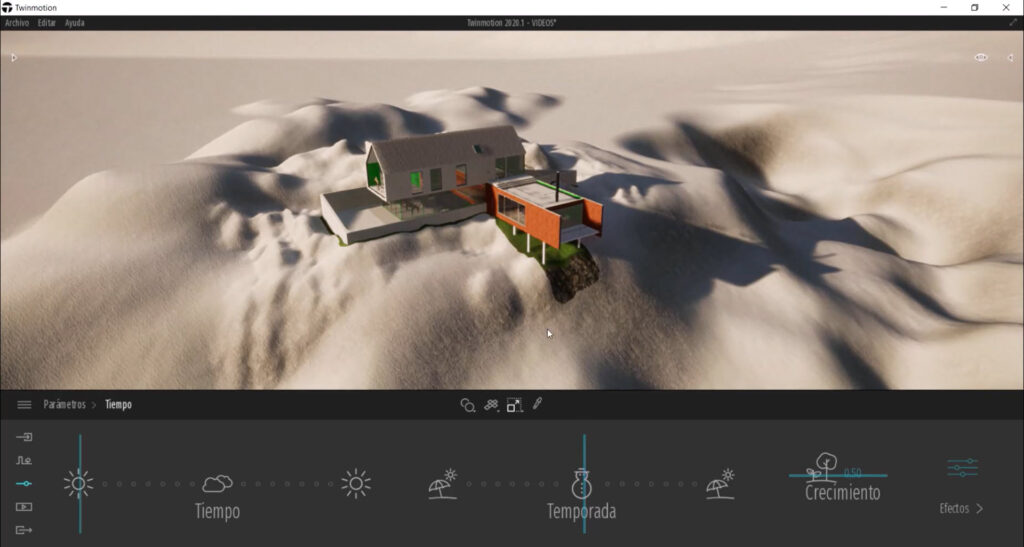
Task: Open the Settings sliders icon in sidebar
Action: coord(24,484)
